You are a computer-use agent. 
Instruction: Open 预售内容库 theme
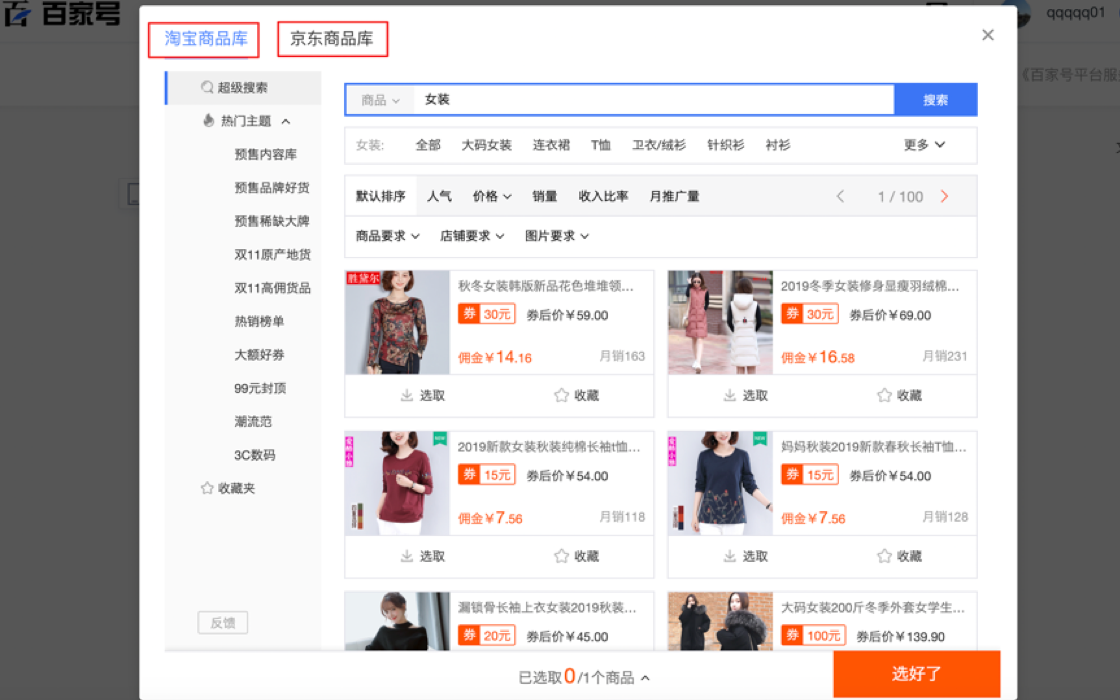[x=266, y=154]
